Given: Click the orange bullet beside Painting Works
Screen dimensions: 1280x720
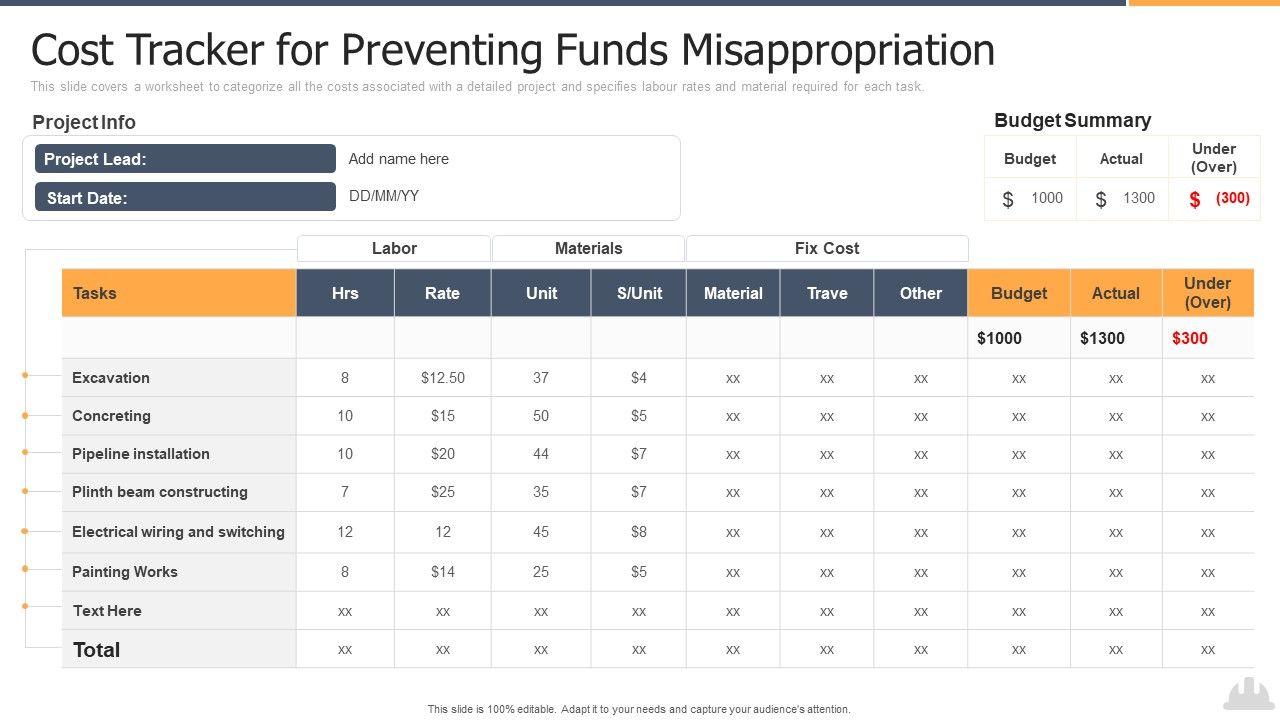Looking at the screenshot, I should pyautogui.click(x=26, y=569).
